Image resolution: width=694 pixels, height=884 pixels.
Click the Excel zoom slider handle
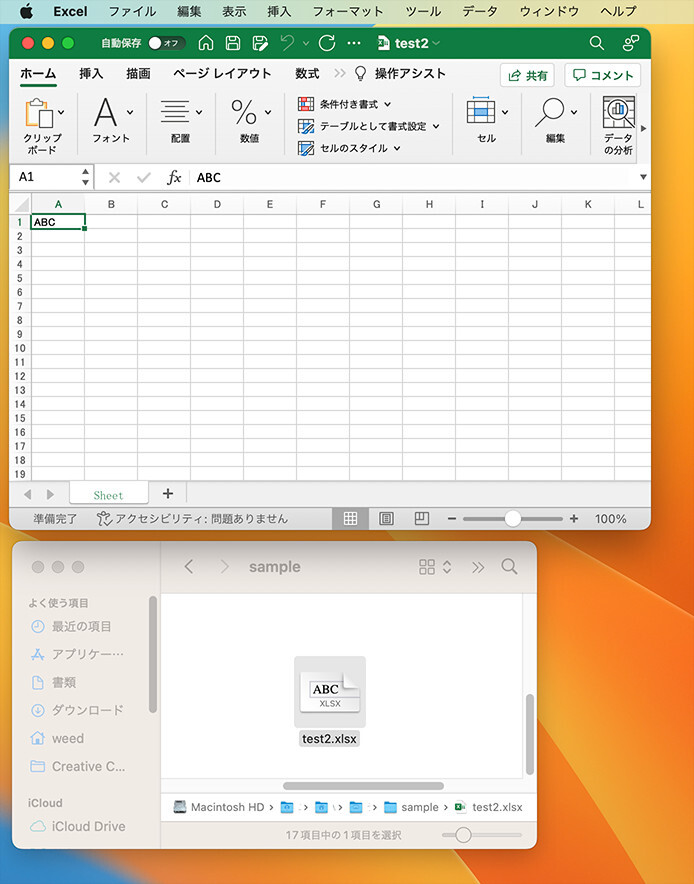point(512,519)
